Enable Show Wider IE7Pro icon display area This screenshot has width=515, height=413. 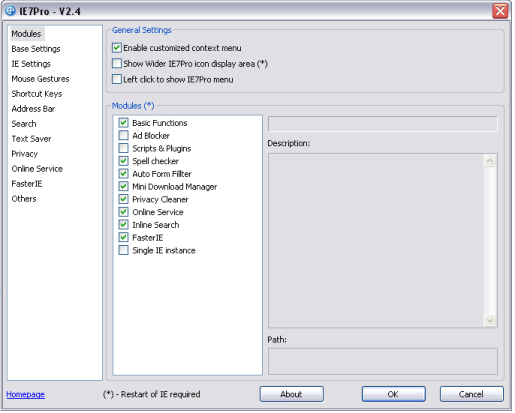(117, 63)
